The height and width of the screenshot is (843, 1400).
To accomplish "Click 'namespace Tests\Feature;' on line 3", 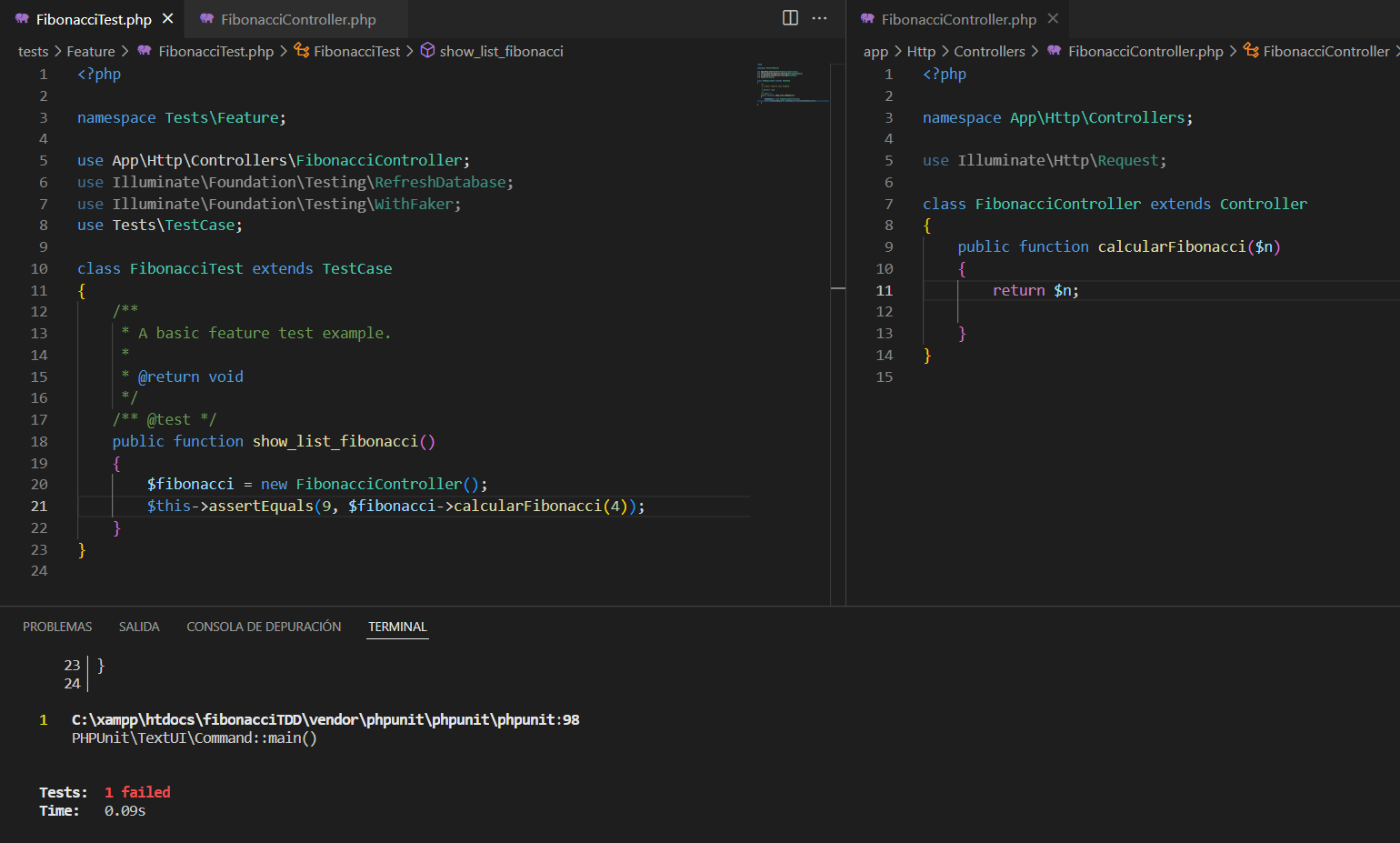I will pyautogui.click(x=181, y=118).
